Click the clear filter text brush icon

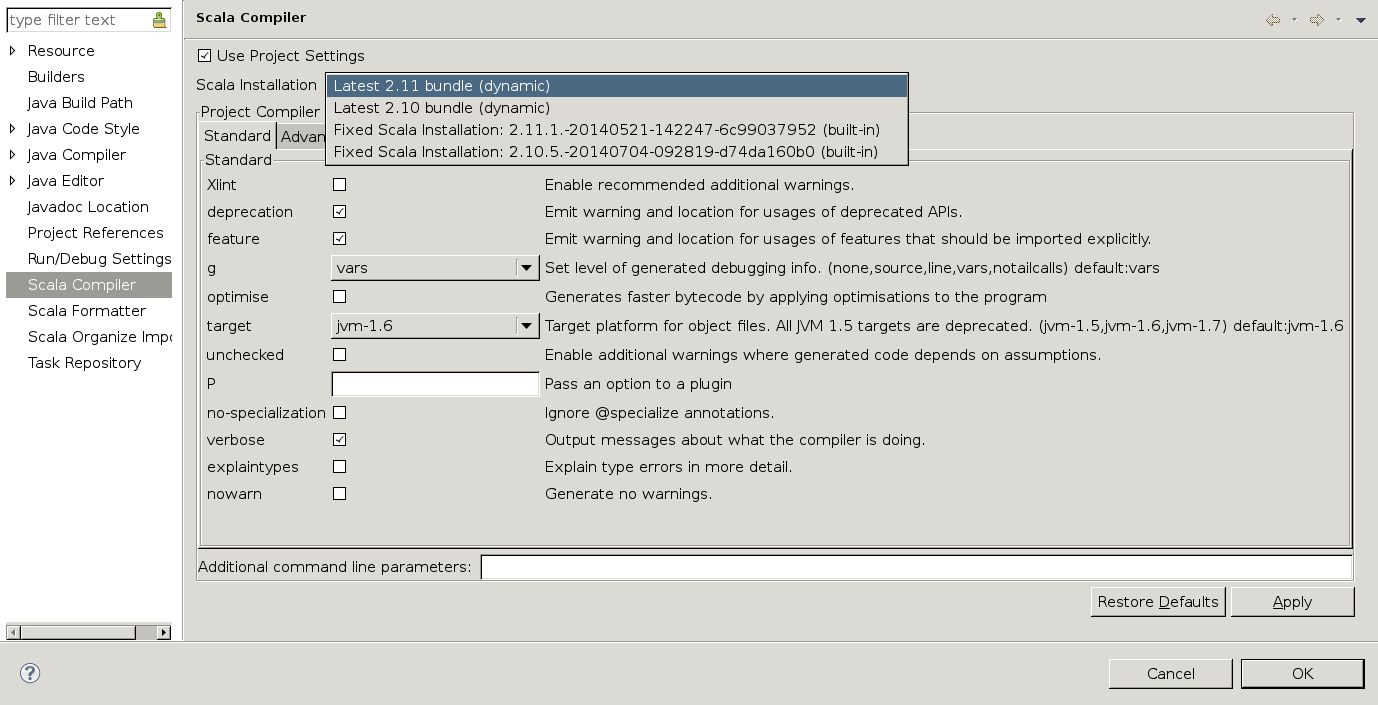tap(160, 20)
